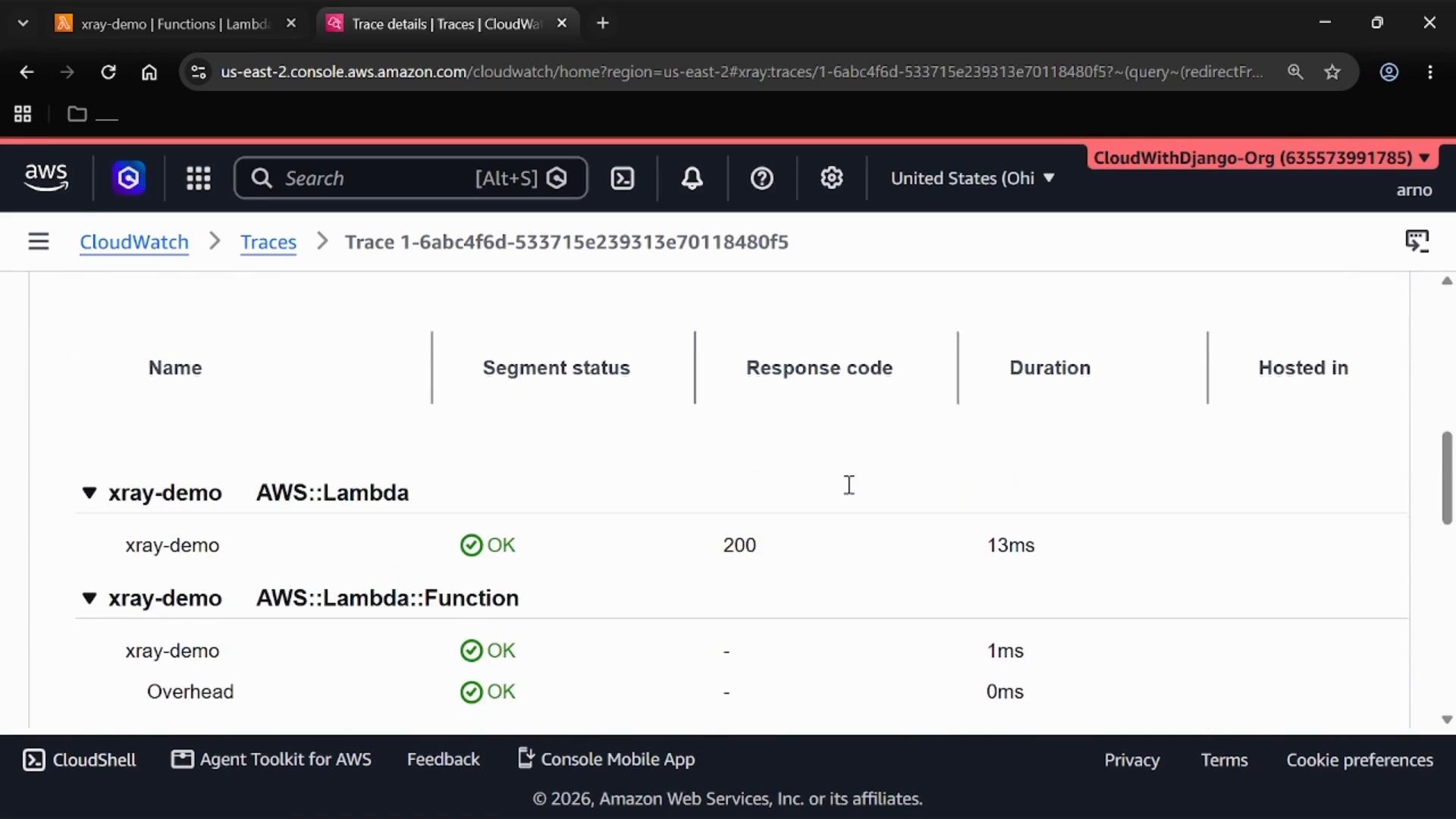This screenshot has width=1456, height=819.
Task: Click the browser back arrow
Action: (x=27, y=72)
